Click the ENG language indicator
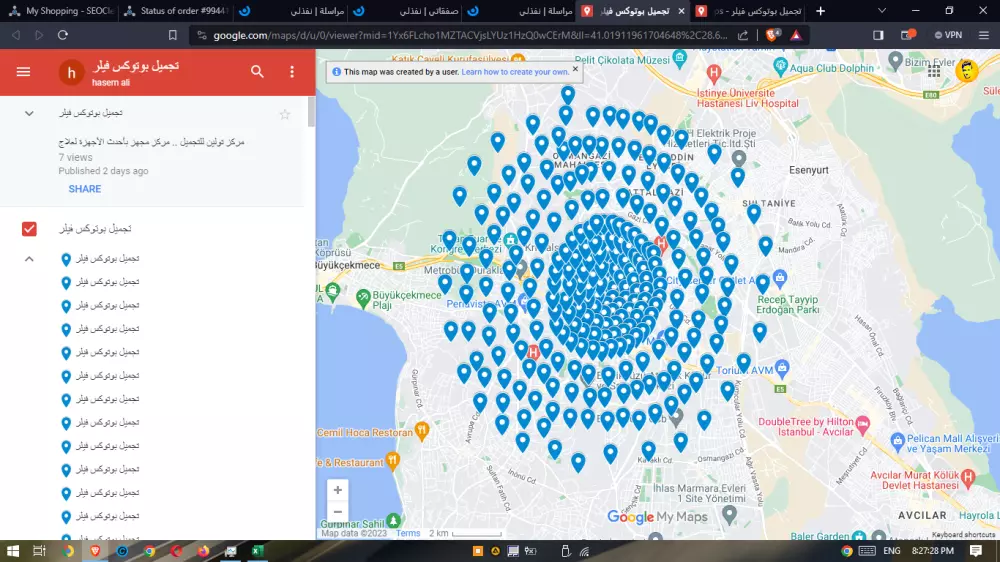This screenshot has height=562, width=1000. pos(892,551)
